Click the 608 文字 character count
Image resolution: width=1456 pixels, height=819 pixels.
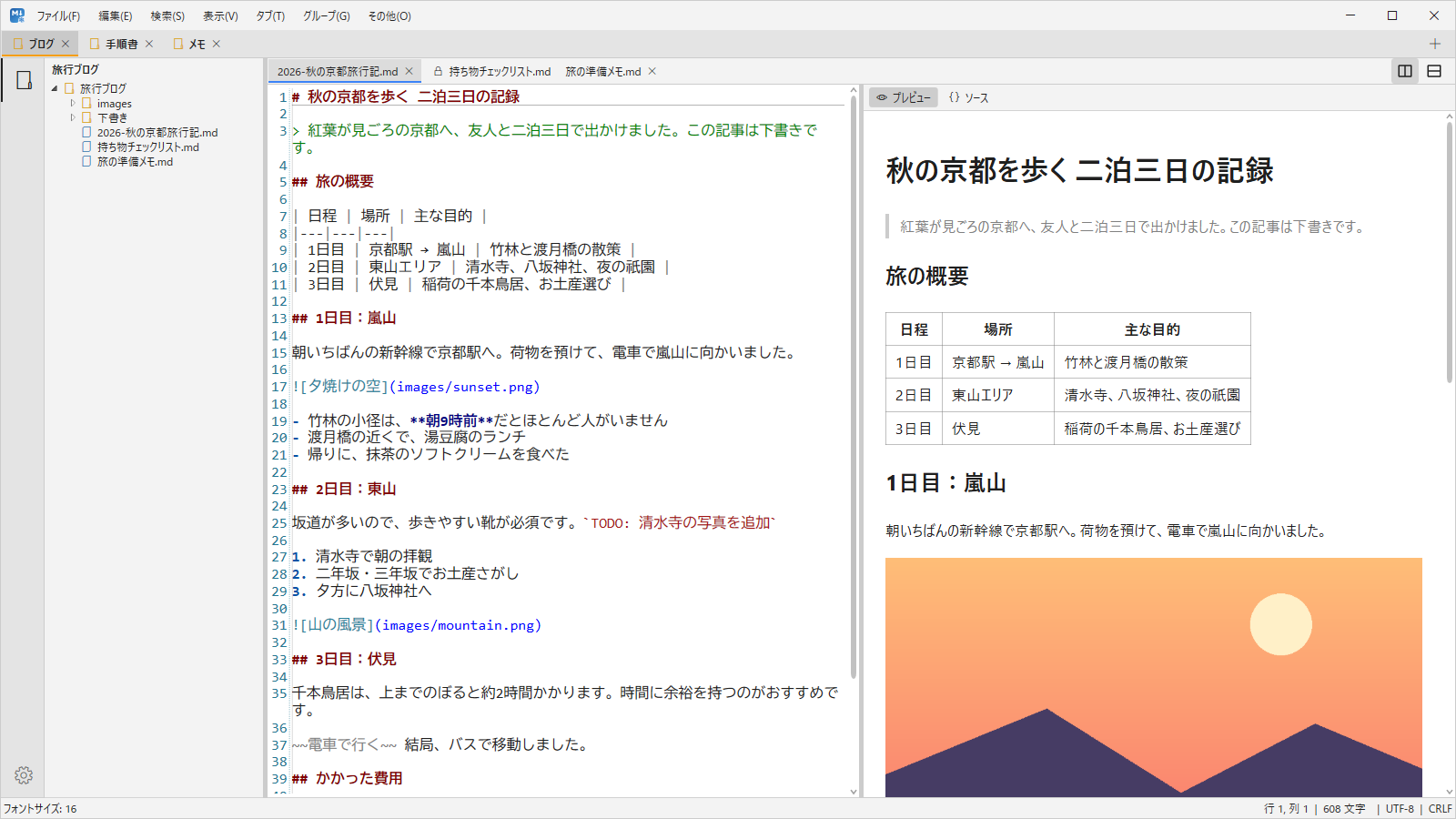pos(1344,808)
